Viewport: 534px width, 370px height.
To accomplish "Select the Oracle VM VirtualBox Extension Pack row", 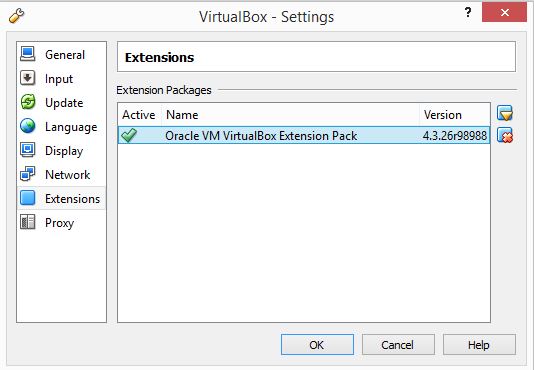I will pyautogui.click(x=304, y=135).
